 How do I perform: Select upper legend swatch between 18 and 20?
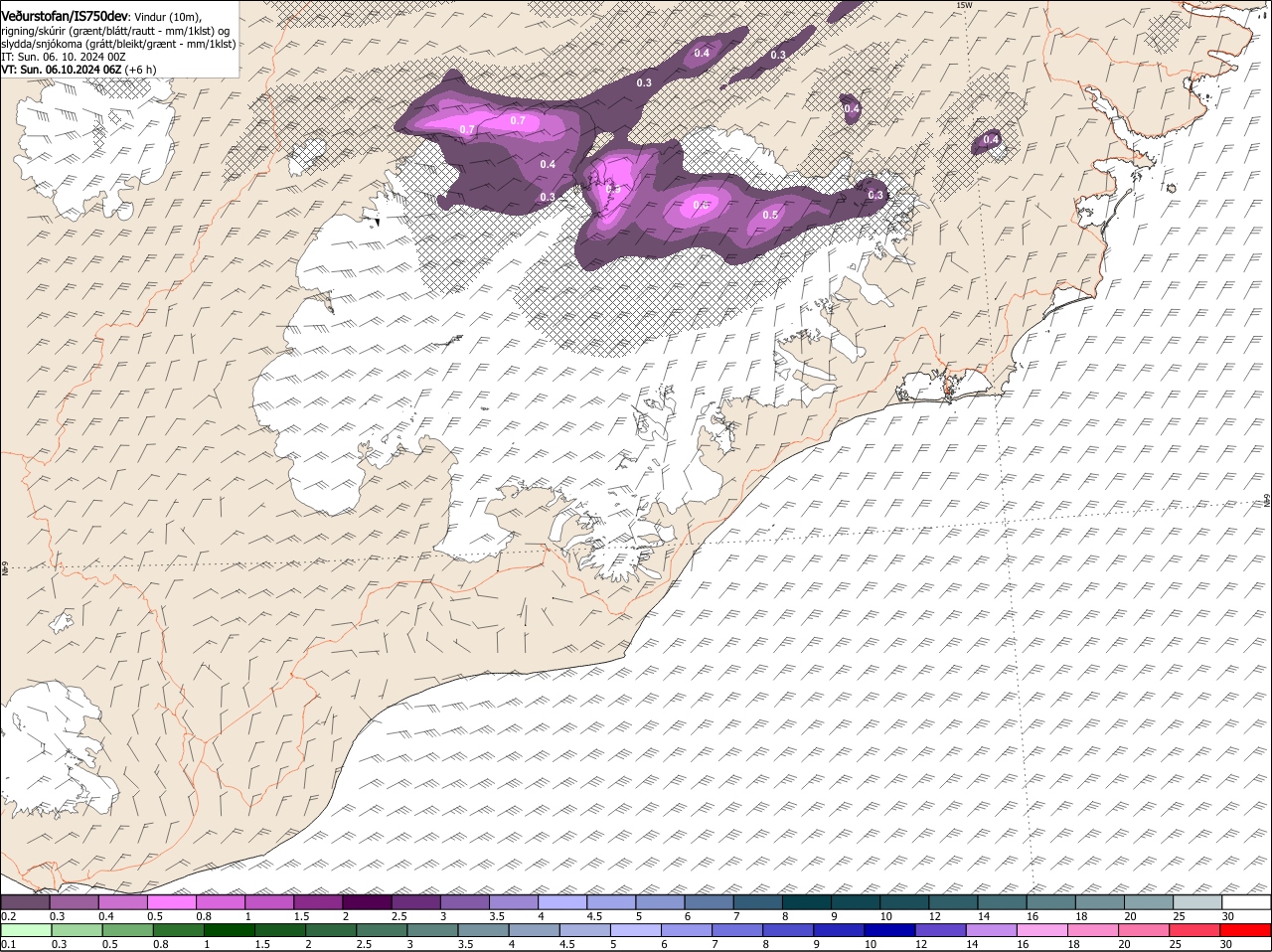point(1099,902)
